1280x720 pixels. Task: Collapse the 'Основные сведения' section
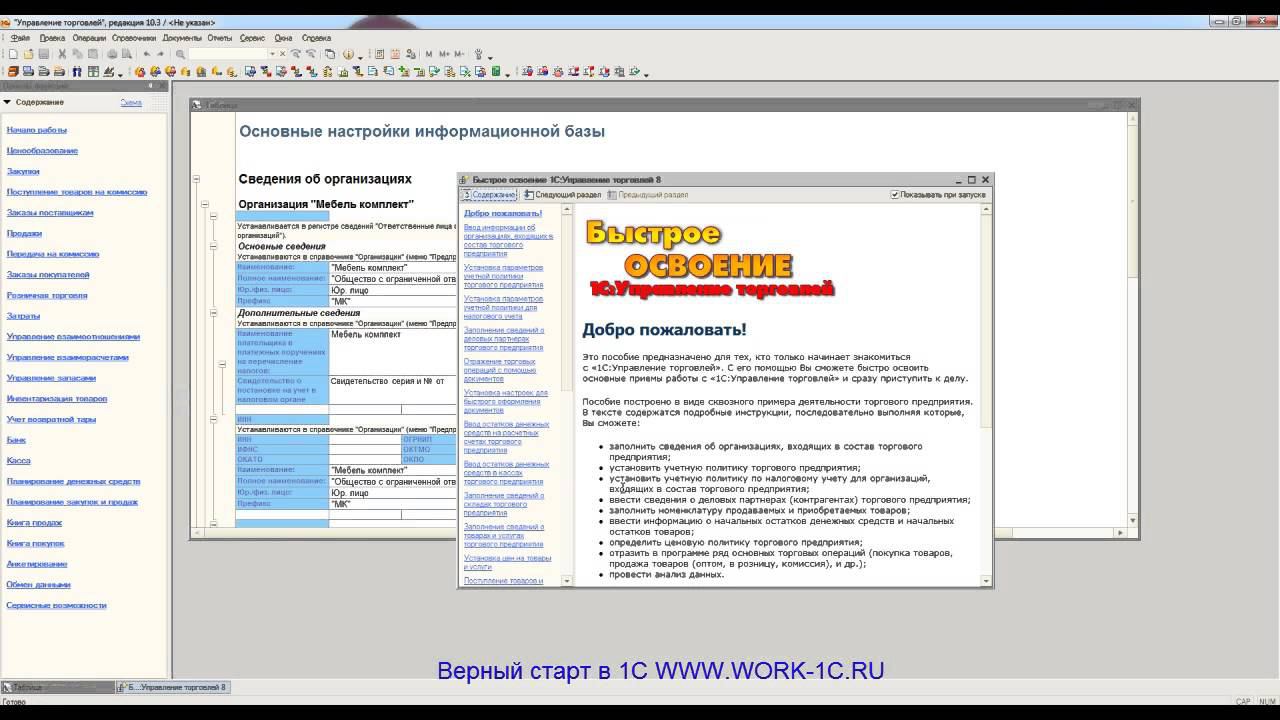tap(213, 246)
